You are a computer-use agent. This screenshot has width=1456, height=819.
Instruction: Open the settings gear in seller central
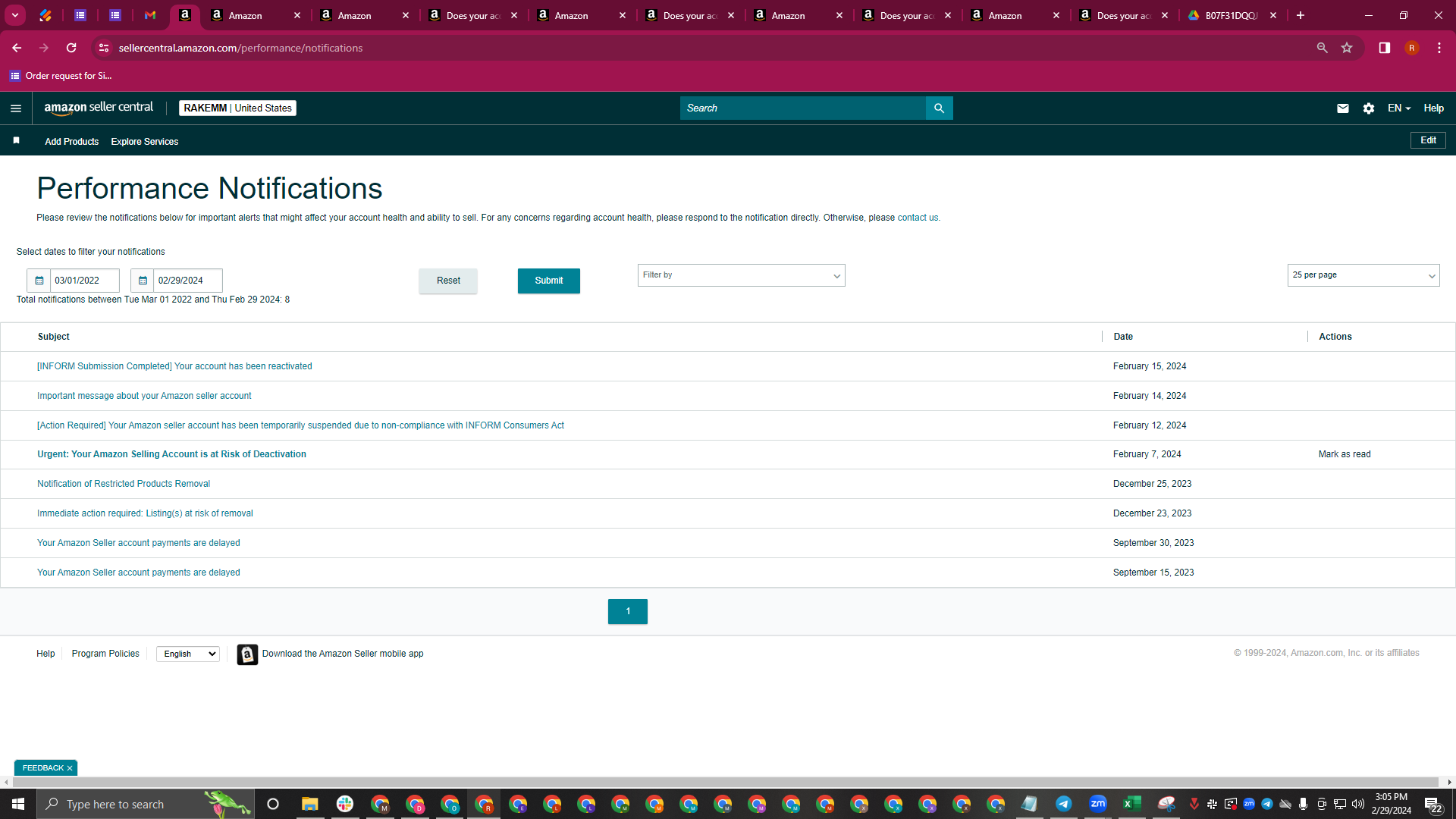(1368, 108)
